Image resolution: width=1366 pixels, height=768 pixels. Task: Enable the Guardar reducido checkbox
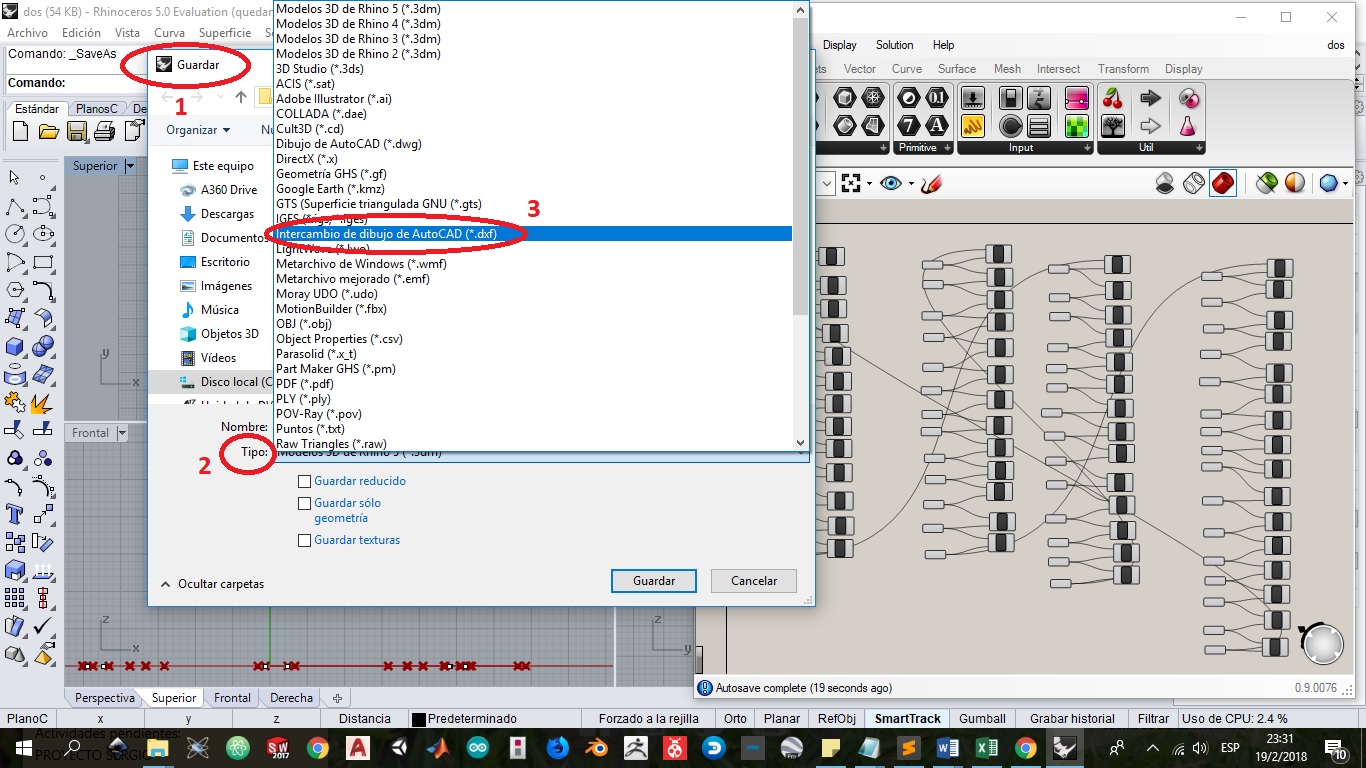coord(305,481)
